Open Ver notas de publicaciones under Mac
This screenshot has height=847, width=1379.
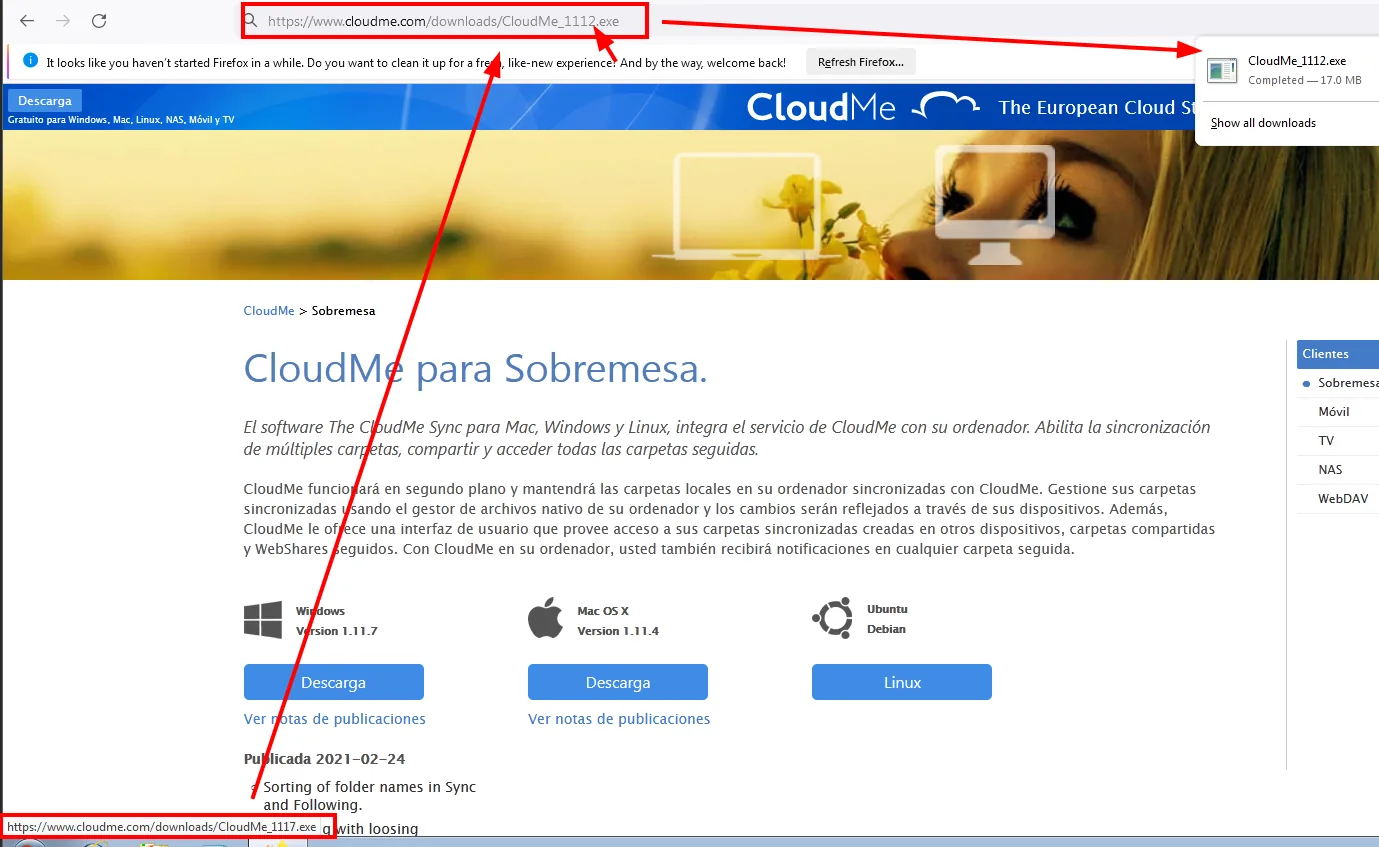point(619,719)
